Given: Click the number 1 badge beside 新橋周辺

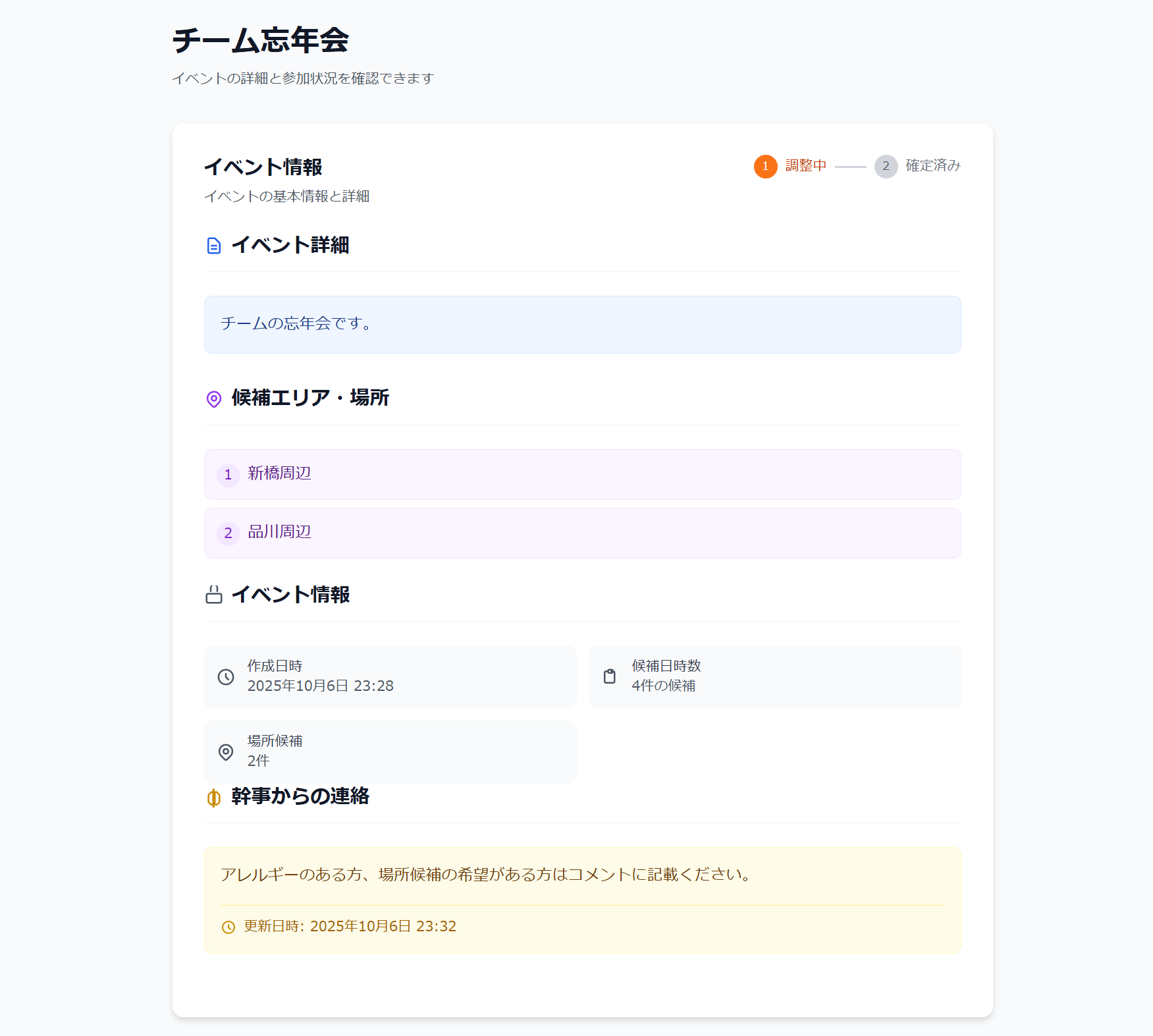Looking at the screenshot, I should [228, 474].
